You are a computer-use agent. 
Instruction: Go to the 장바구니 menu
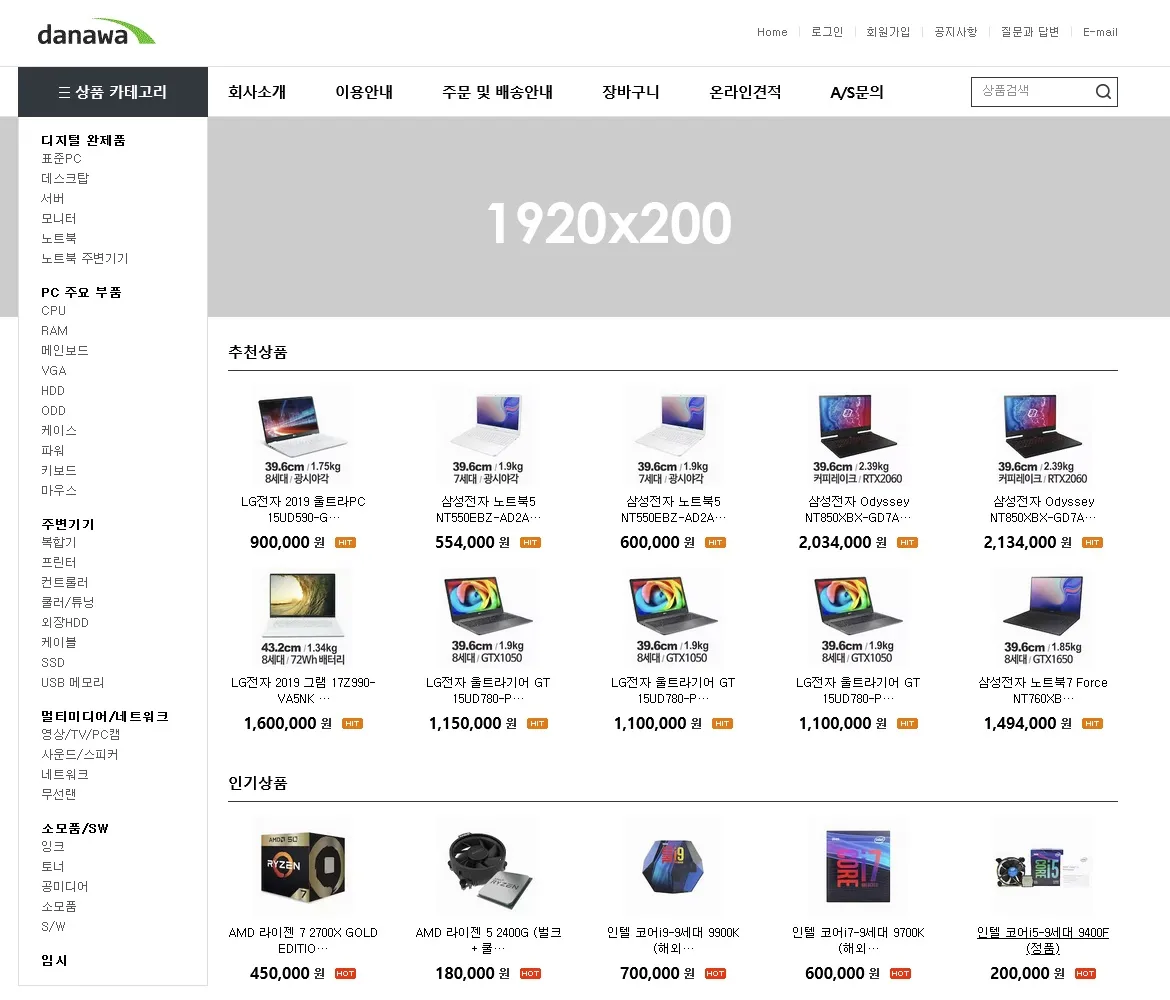(x=630, y=93)
